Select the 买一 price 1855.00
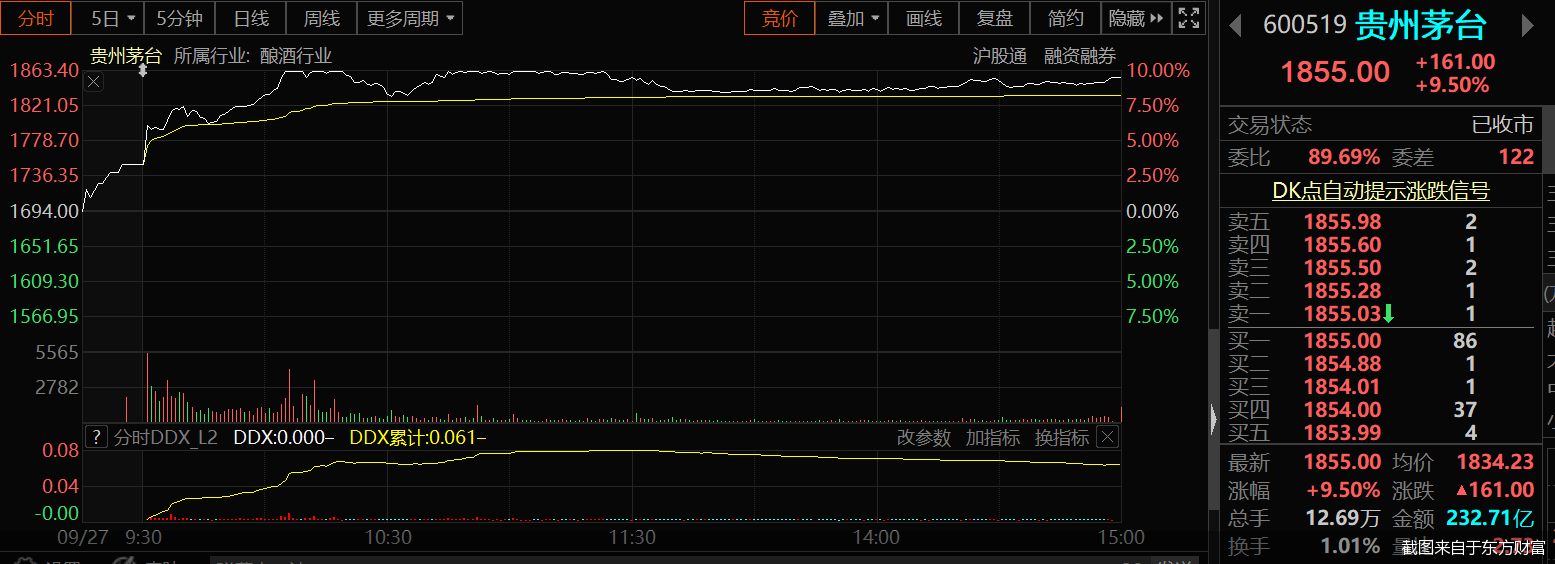Screen dimensions: 1555x564 pos(1342,341)
